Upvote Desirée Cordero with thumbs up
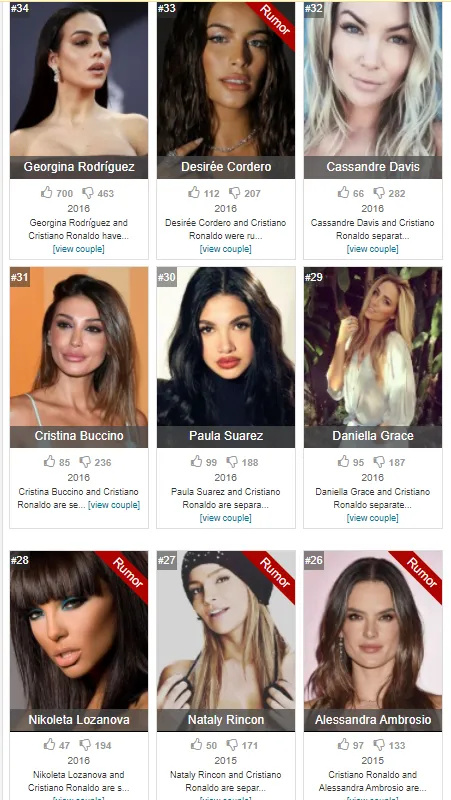 point(193,193)
